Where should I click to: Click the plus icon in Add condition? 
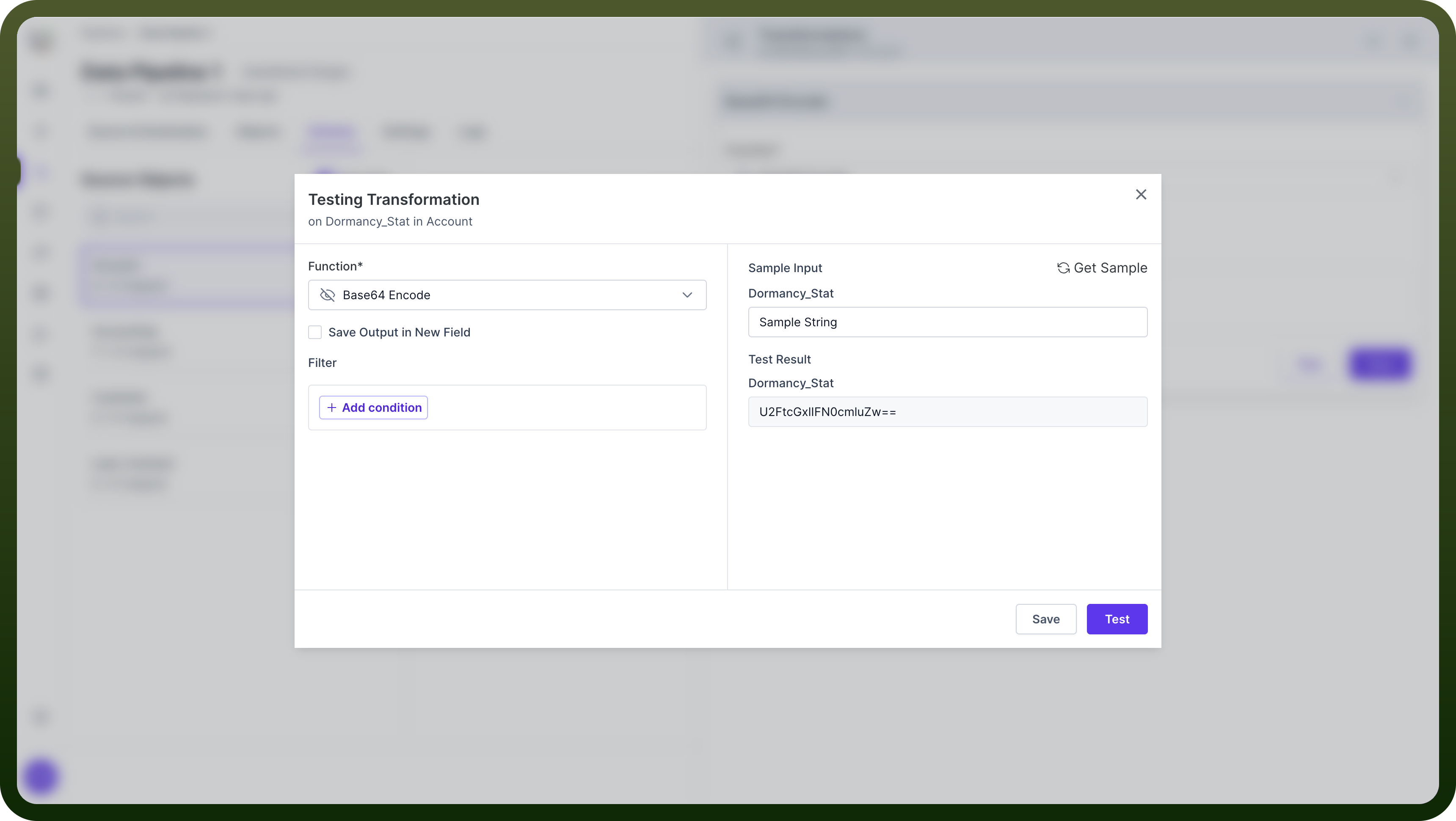coord(332,408)
